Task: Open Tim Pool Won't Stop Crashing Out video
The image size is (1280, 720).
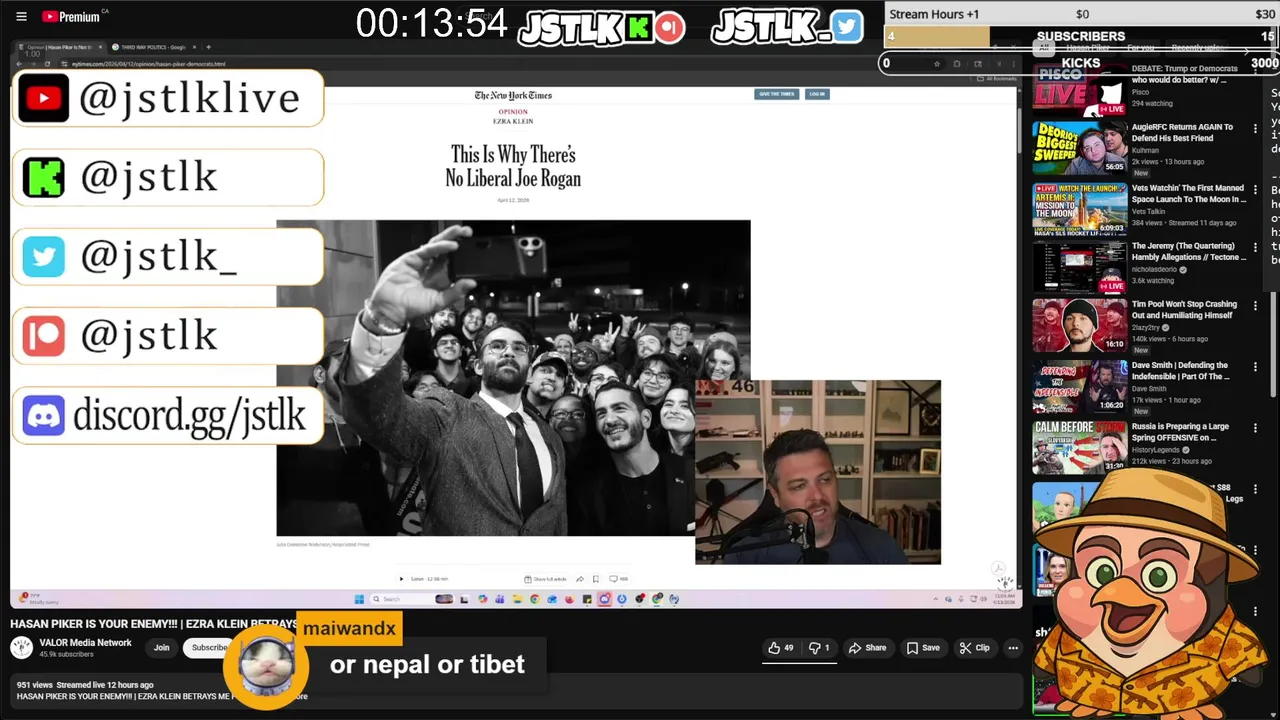Action: [x=1184, y=309]
